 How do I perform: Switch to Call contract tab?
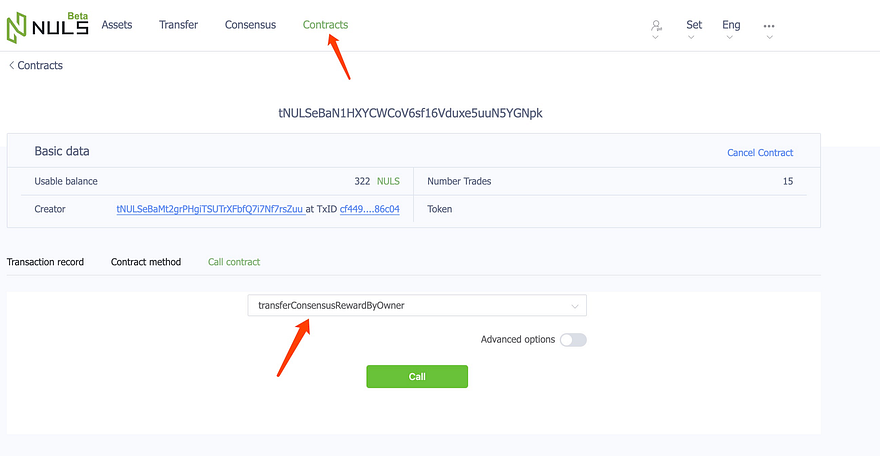pos(234,262)
